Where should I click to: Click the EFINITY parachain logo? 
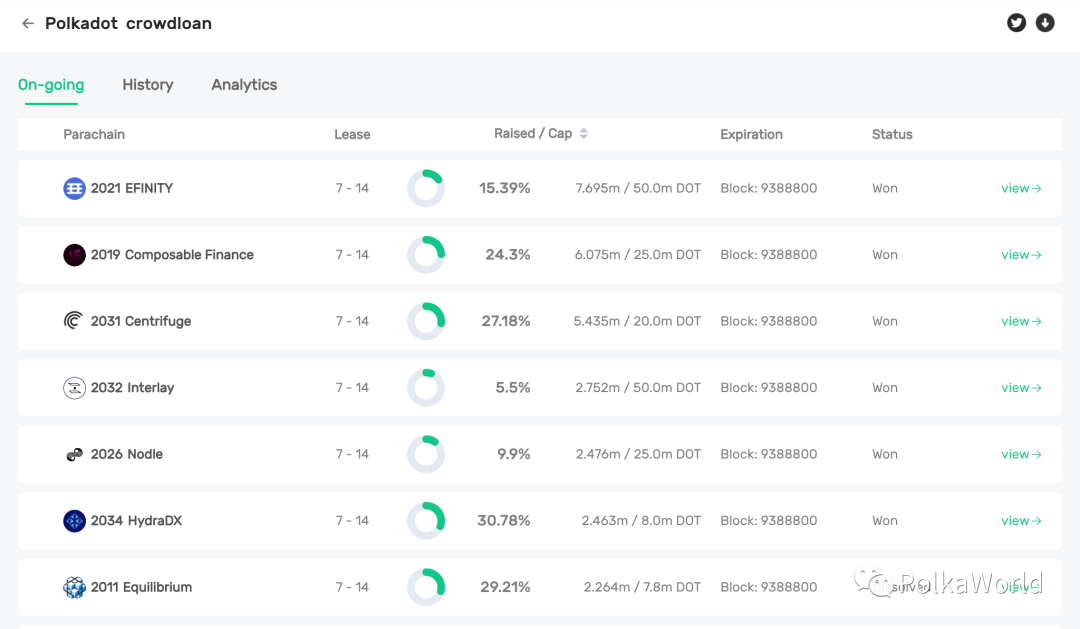pos(74,188)
